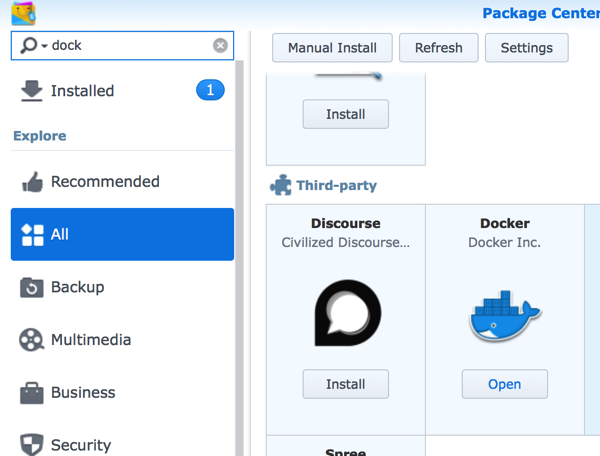Click the Business briefcase icon
This screenshot has width=600, height=456.
coord(32,393)
